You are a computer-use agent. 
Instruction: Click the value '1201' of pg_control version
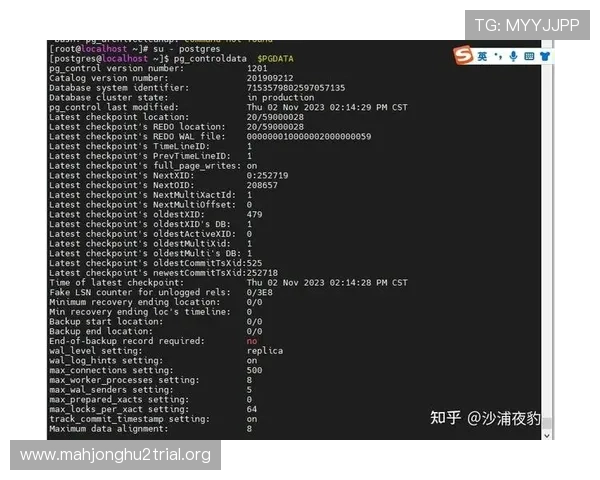(257, 69)
